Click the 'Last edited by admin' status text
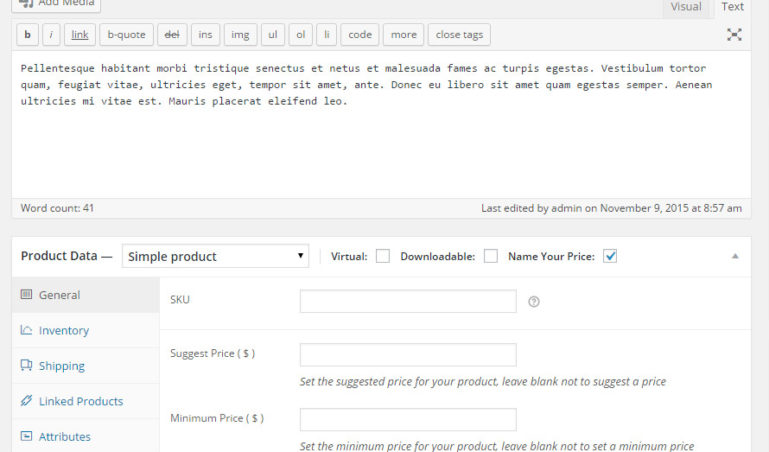The height and width of the screenshot is (452, 769). [x=611, y=208]
